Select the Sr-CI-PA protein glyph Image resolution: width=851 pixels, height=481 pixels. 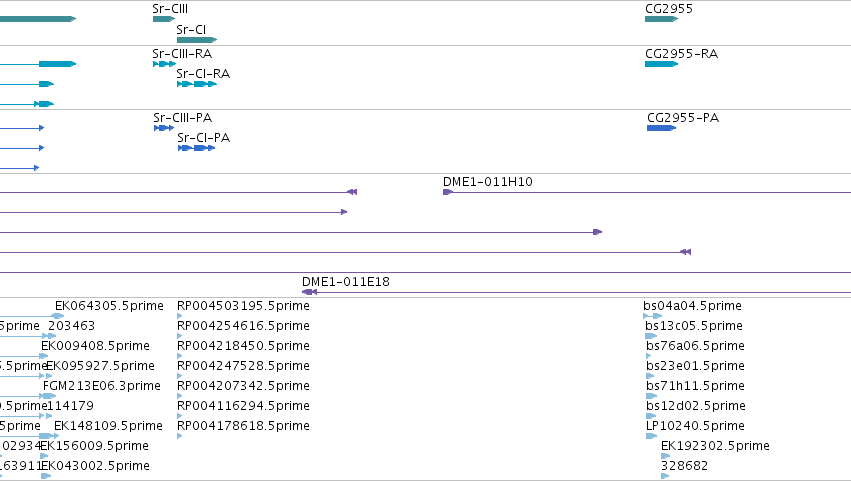pos(196,148)
